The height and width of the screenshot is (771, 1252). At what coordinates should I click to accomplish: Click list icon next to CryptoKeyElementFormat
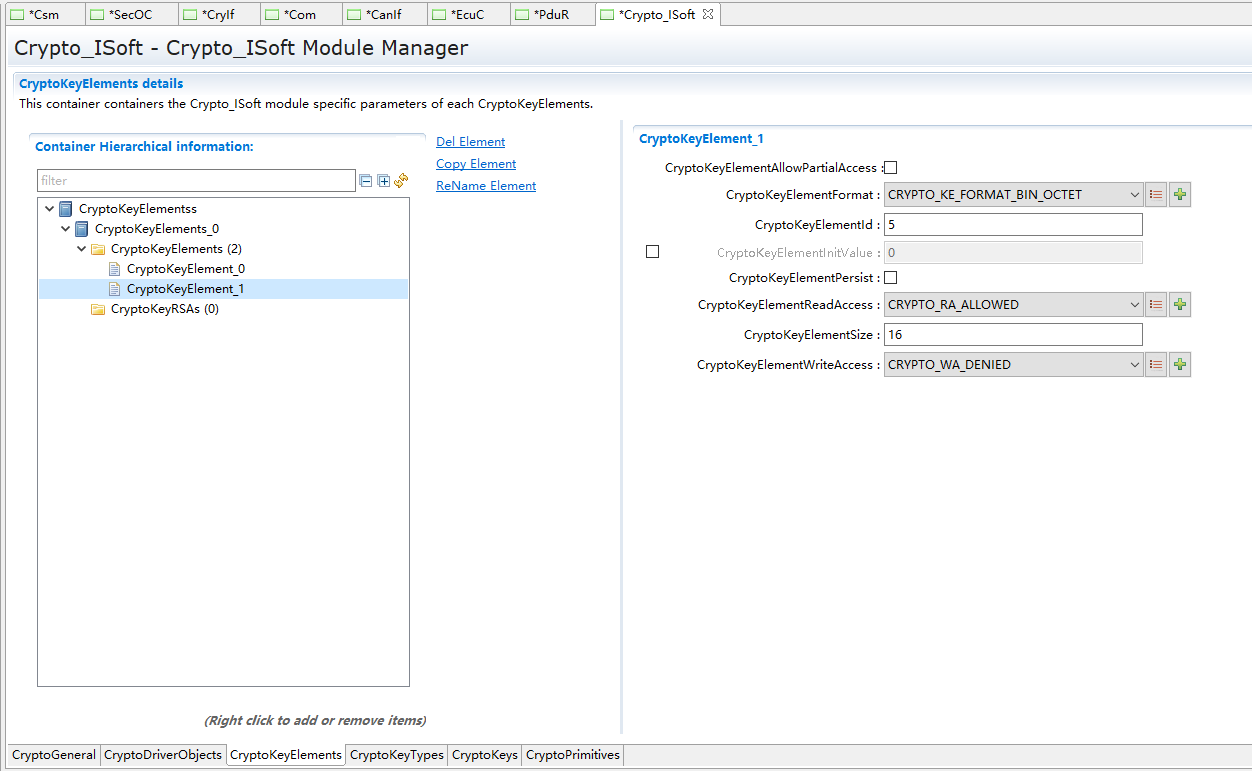point(1156,195)
